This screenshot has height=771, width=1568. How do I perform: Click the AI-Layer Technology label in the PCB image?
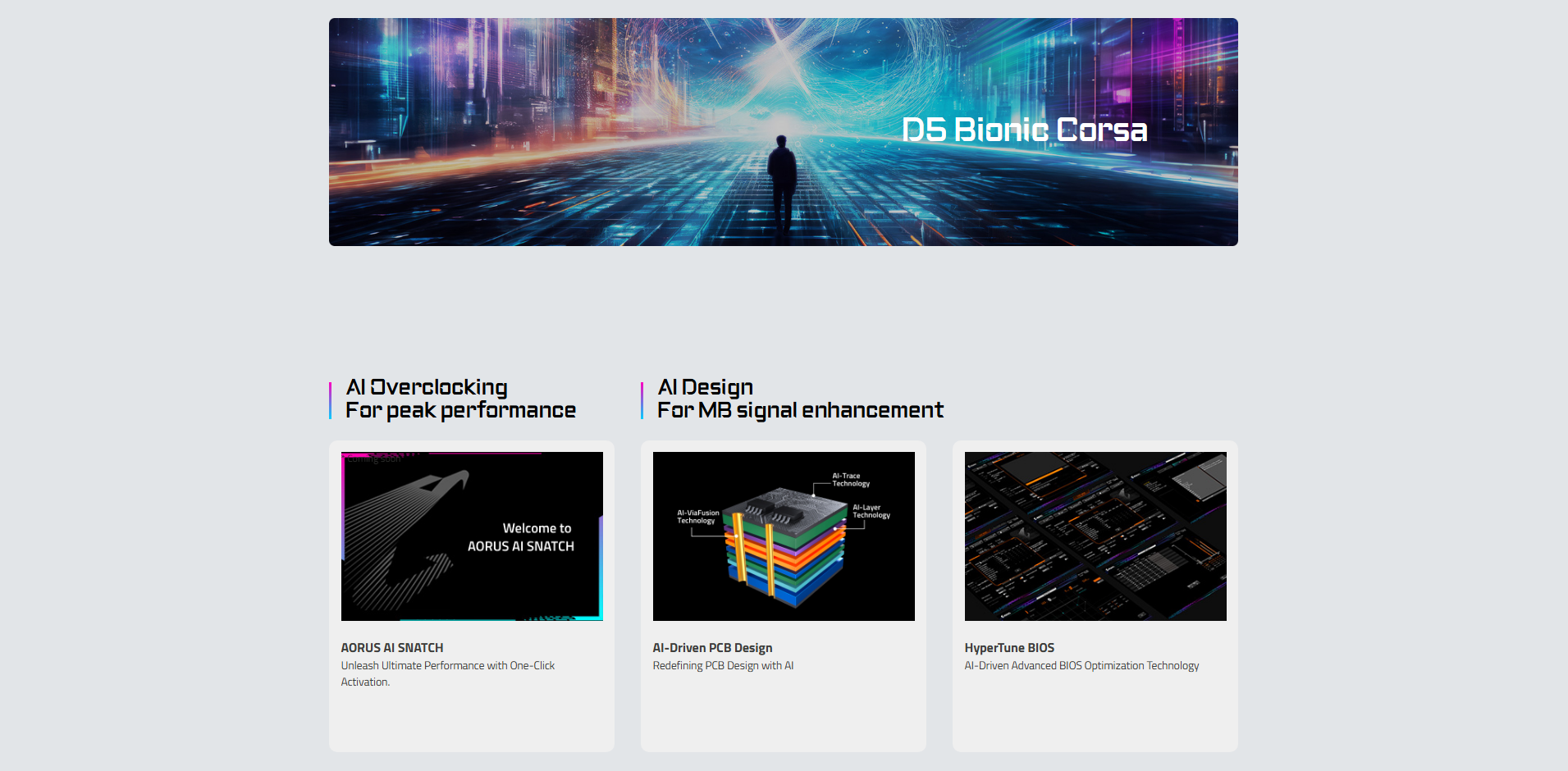point(871,511)
